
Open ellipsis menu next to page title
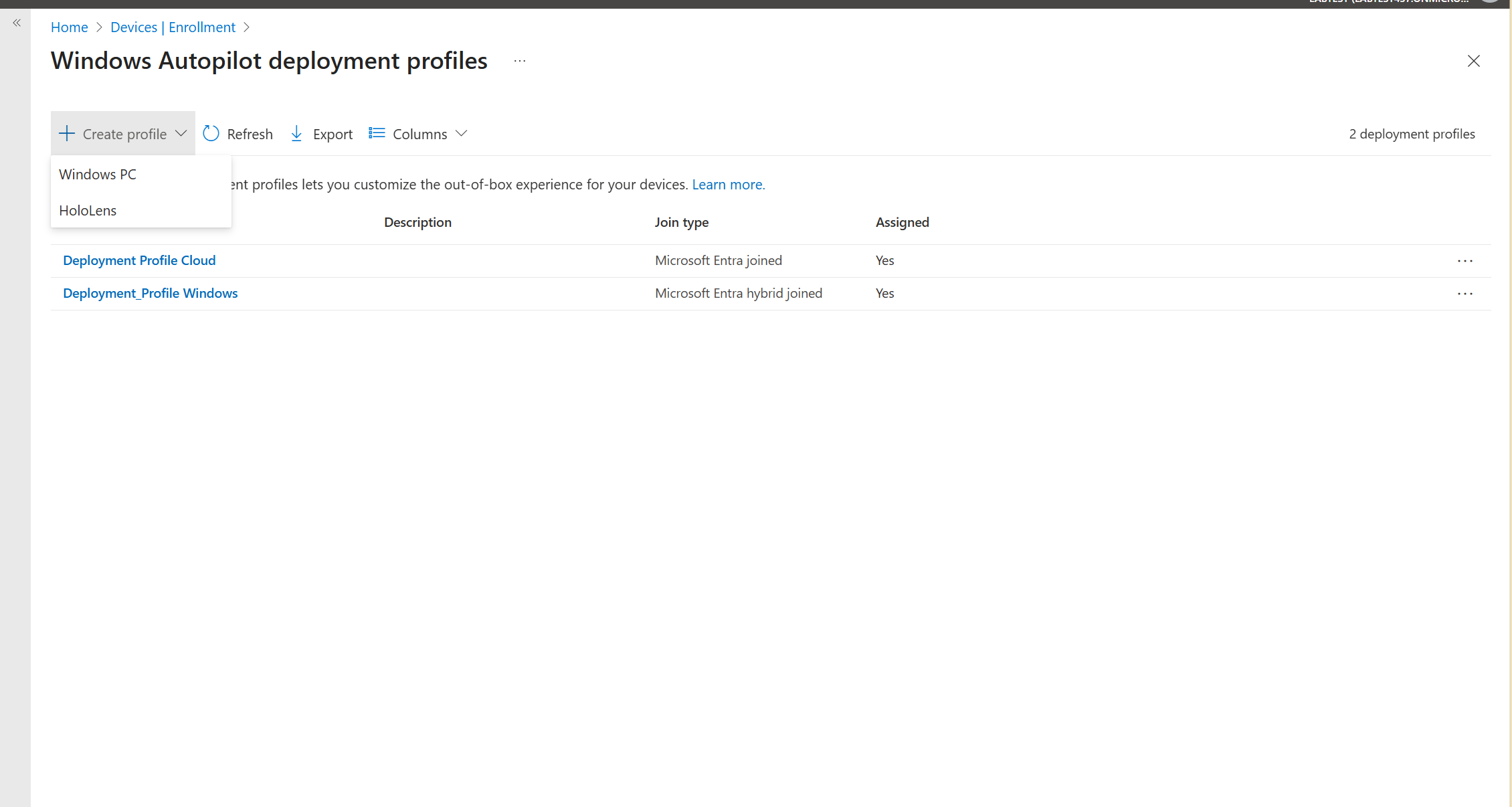[520, 61]
